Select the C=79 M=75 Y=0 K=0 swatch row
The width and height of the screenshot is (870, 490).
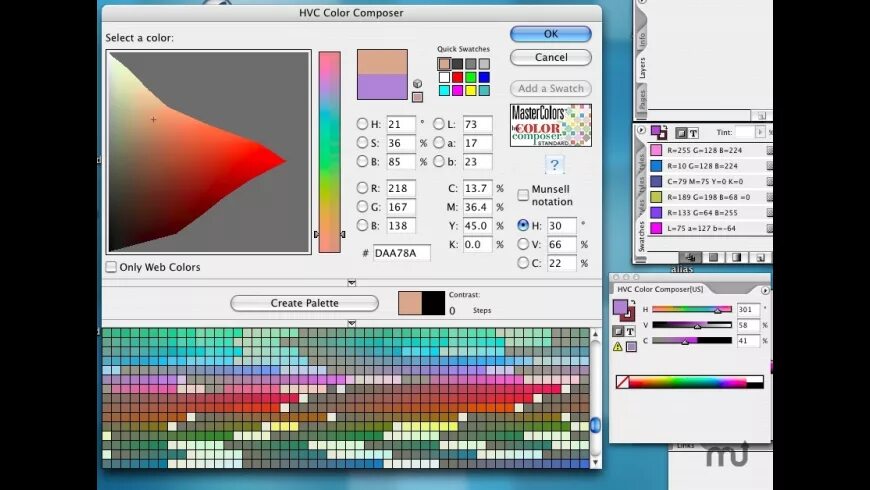tap(711, 181)
